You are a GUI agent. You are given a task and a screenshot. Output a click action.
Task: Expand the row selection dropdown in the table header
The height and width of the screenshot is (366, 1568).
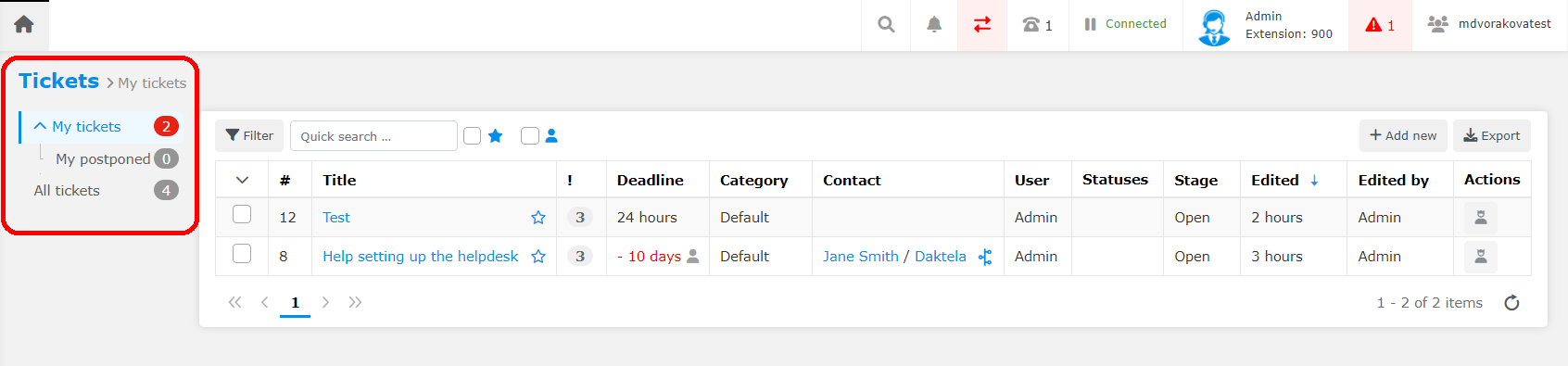pyautogui.click(x=242, y=180)
